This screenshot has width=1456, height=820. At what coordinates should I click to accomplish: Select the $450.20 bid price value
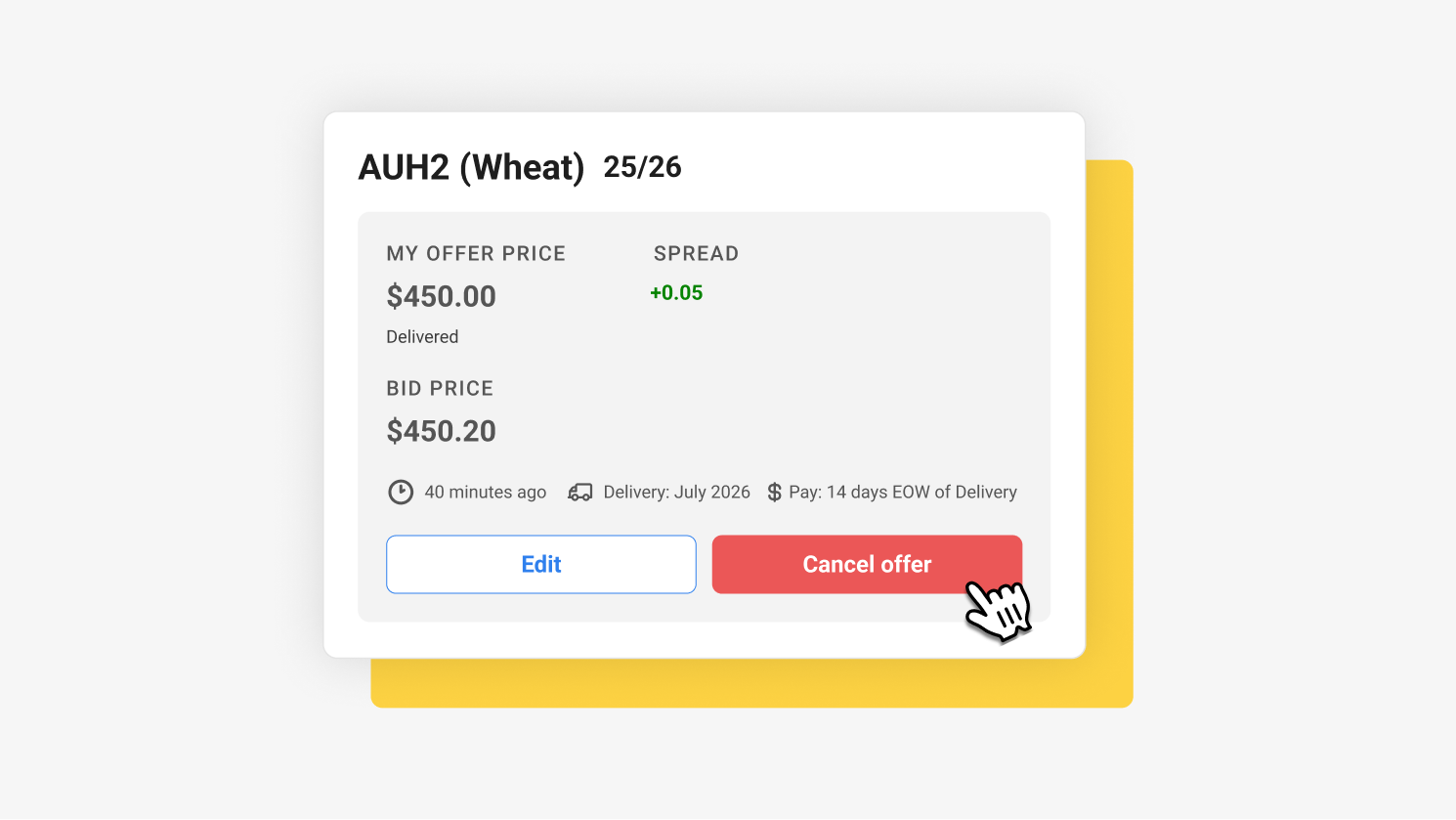coord(441,431)
